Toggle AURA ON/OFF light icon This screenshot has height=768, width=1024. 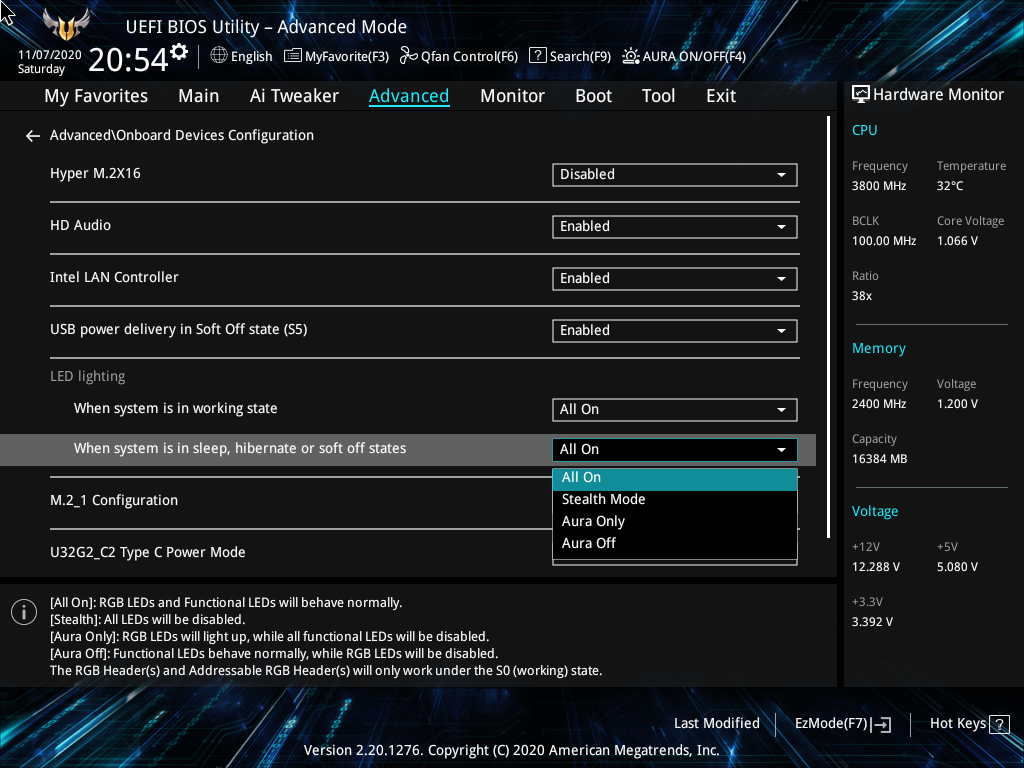click(631, 56)
